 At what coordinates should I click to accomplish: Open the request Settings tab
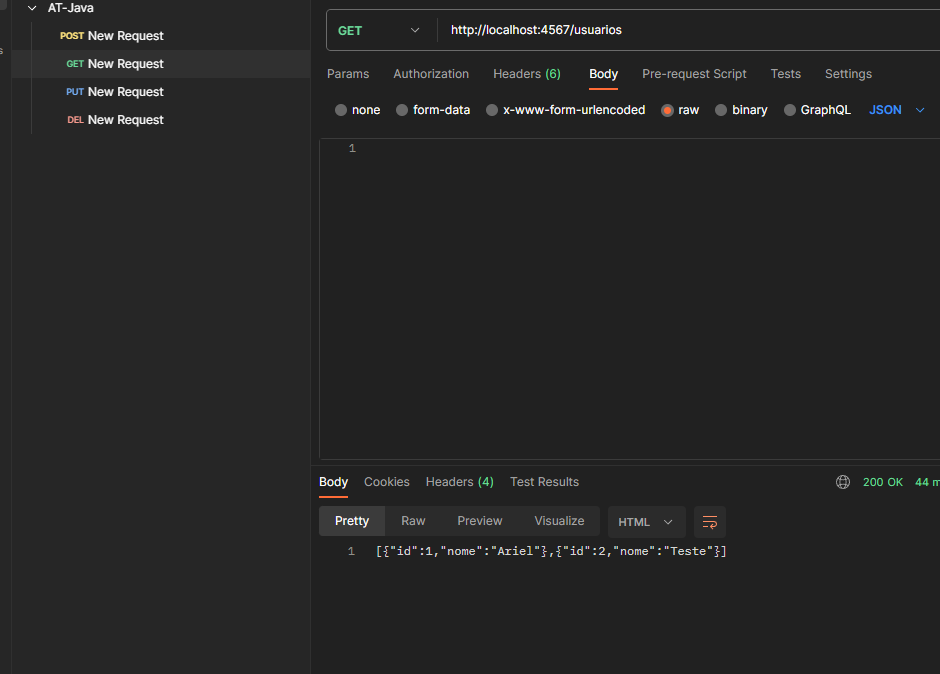coord(848,74)
